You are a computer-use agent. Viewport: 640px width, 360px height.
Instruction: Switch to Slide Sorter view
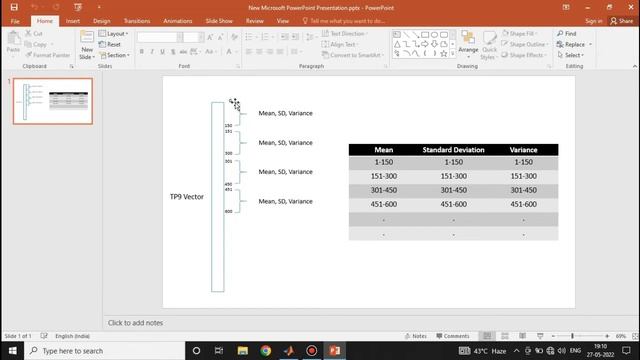tap(505, 336)
